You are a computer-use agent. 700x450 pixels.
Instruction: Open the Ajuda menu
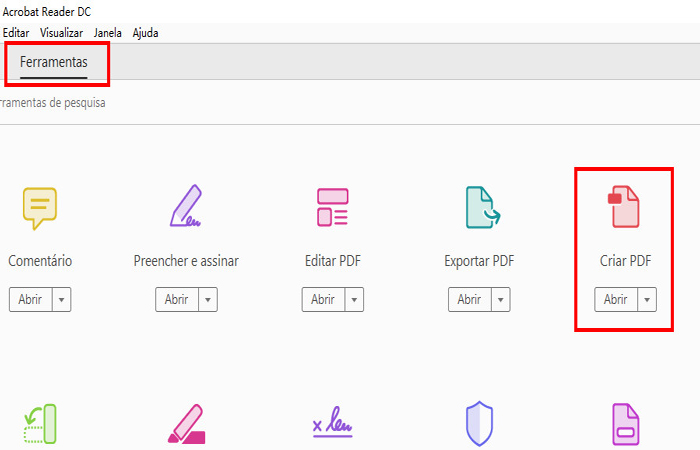tap(146, 33)
